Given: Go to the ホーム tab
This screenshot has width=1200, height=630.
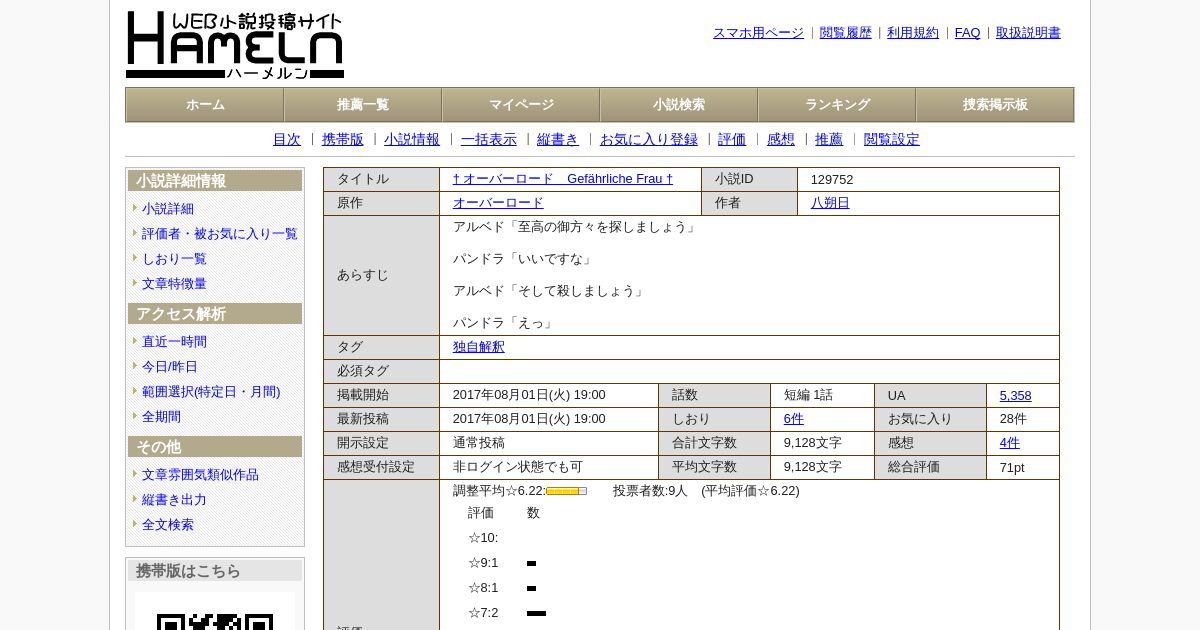Looking at the screenshot, I should pos(205,105).
